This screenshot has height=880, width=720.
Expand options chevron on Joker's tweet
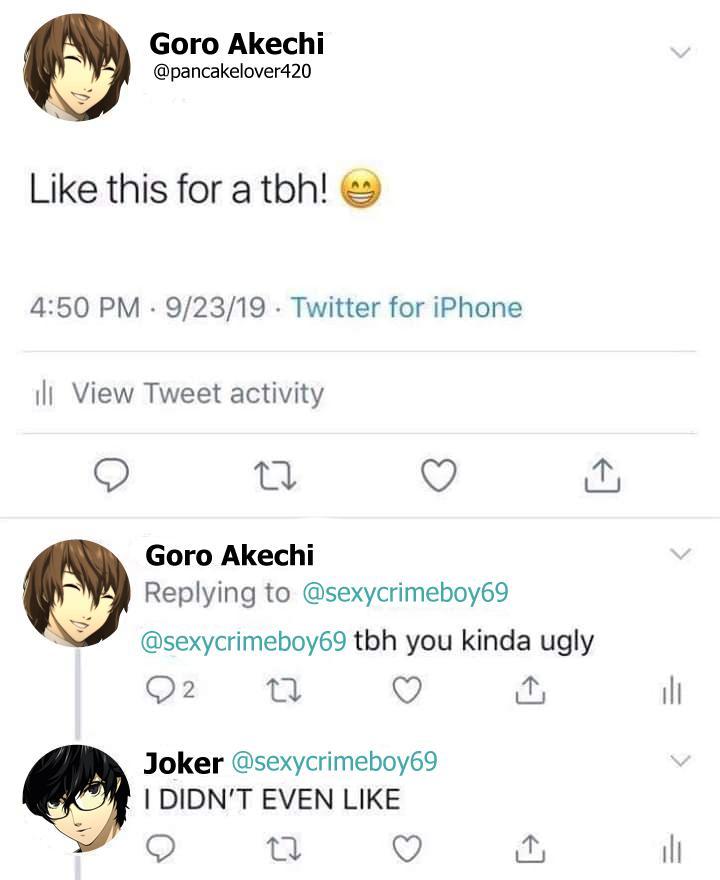pyautogui.click(x=679, y=761)
